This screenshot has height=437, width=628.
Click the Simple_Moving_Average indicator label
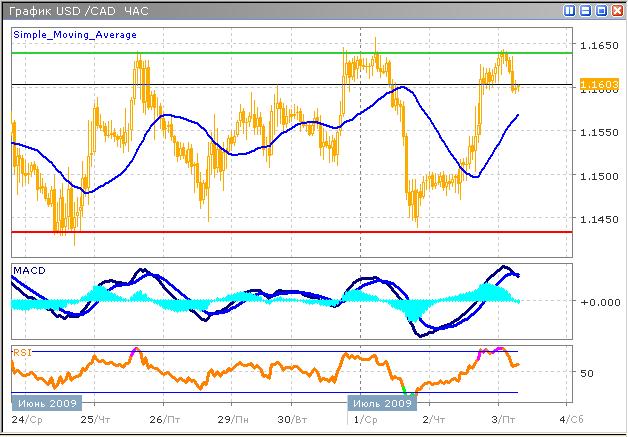click(x=75, y=34)
